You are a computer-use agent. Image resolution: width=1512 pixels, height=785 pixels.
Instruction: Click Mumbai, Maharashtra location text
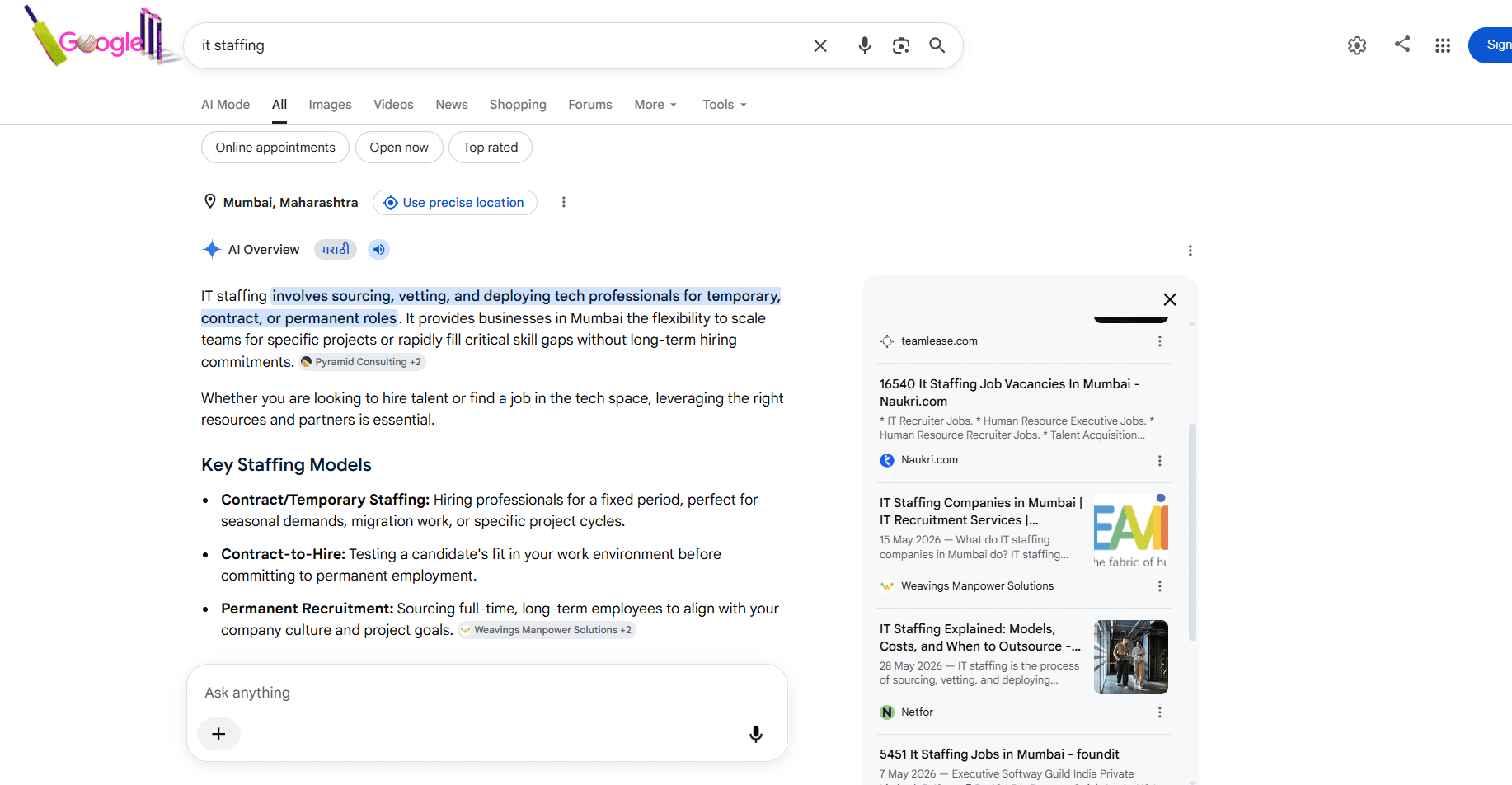pos(290,203)
